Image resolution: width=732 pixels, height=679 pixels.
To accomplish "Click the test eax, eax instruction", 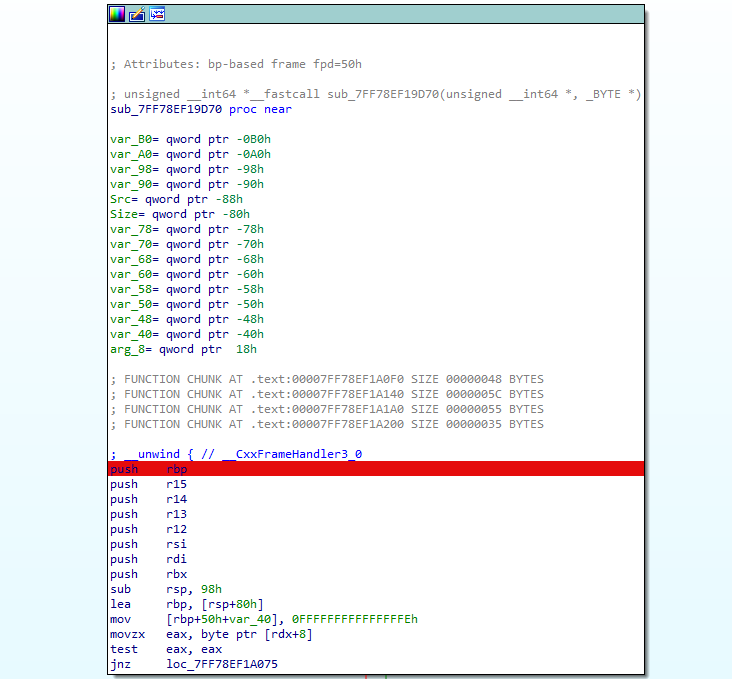I will coord(166,649).
